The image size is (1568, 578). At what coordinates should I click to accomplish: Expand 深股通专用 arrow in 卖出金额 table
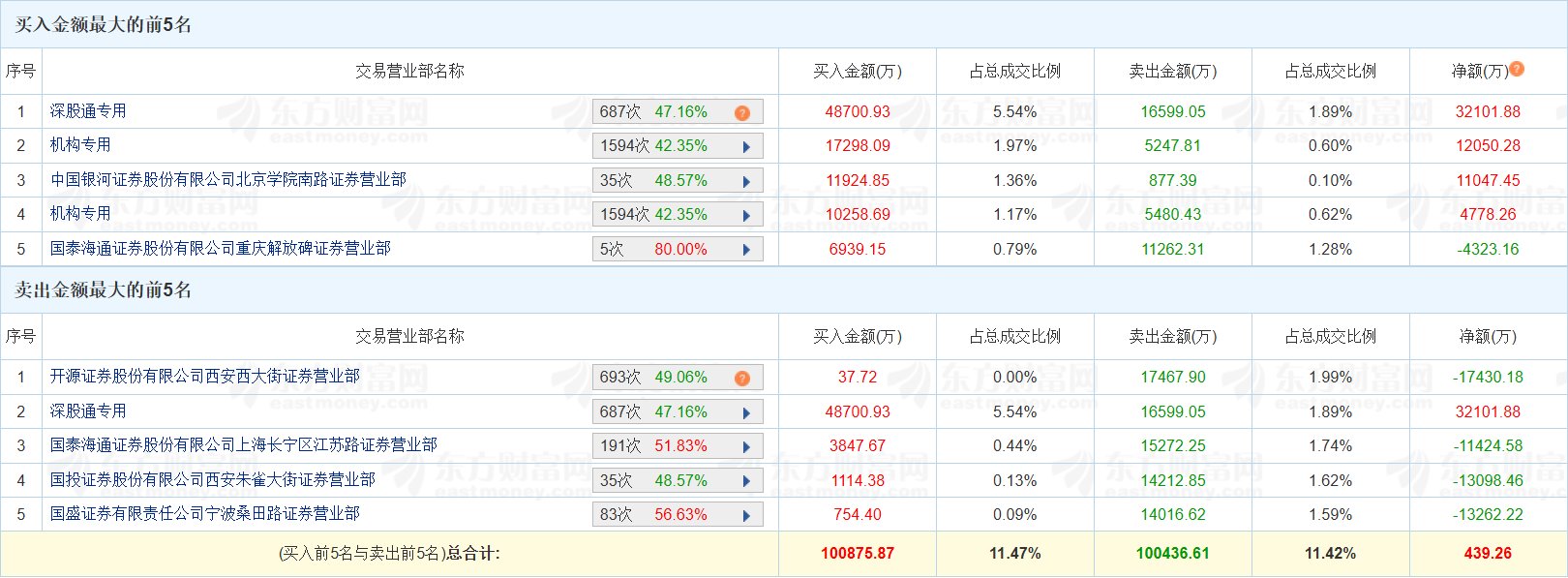(746, 413)
